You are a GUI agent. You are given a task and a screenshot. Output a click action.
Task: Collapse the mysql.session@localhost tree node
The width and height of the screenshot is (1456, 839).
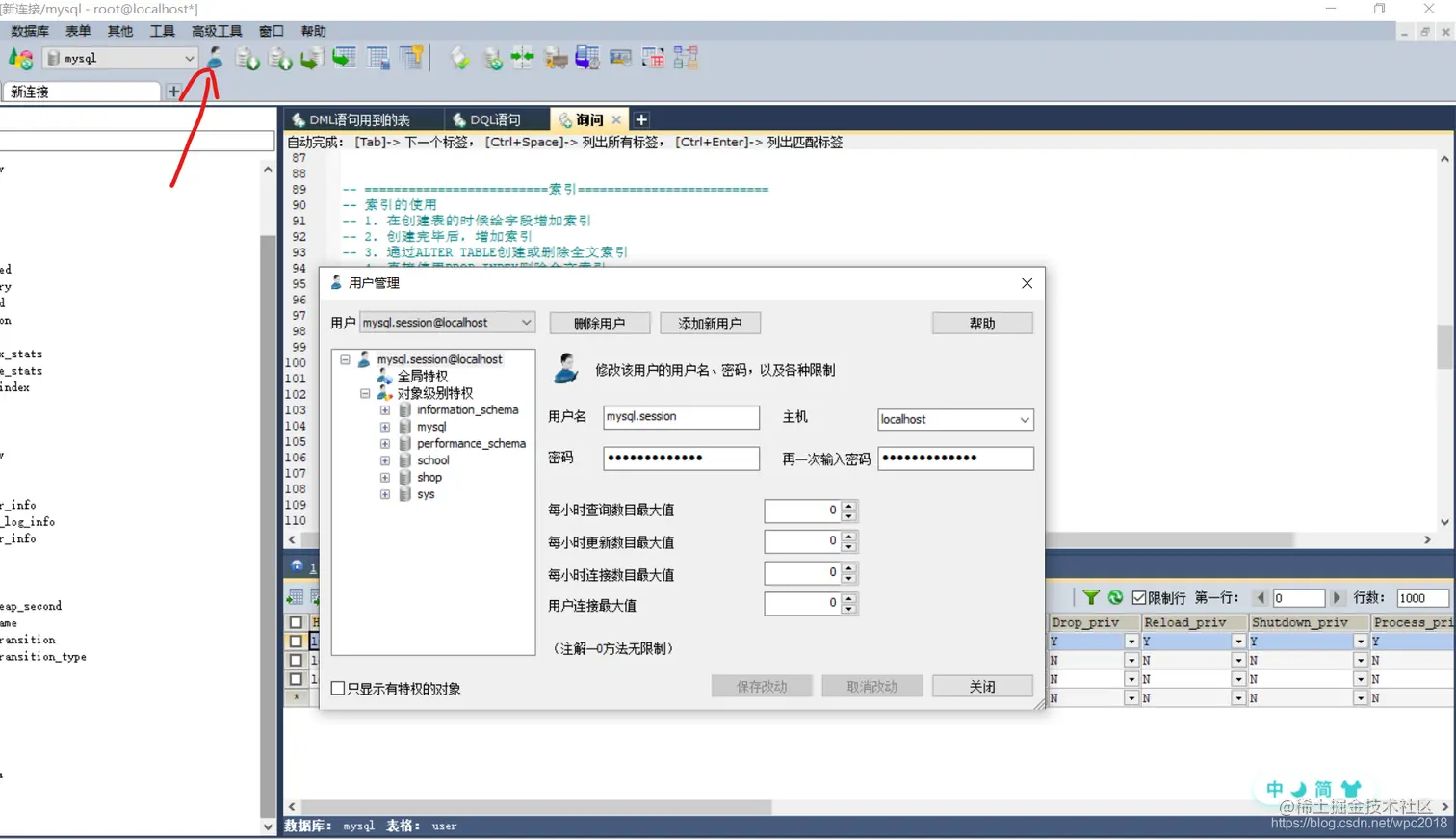(x=345, y=359)
